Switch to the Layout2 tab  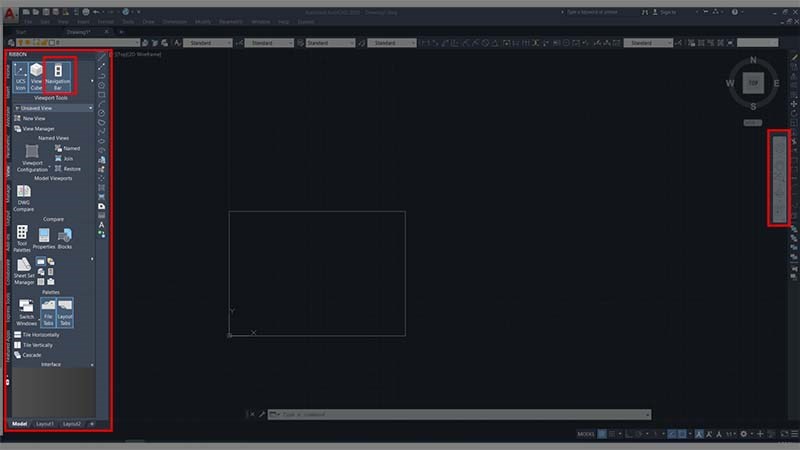click(x=71, y=424)
